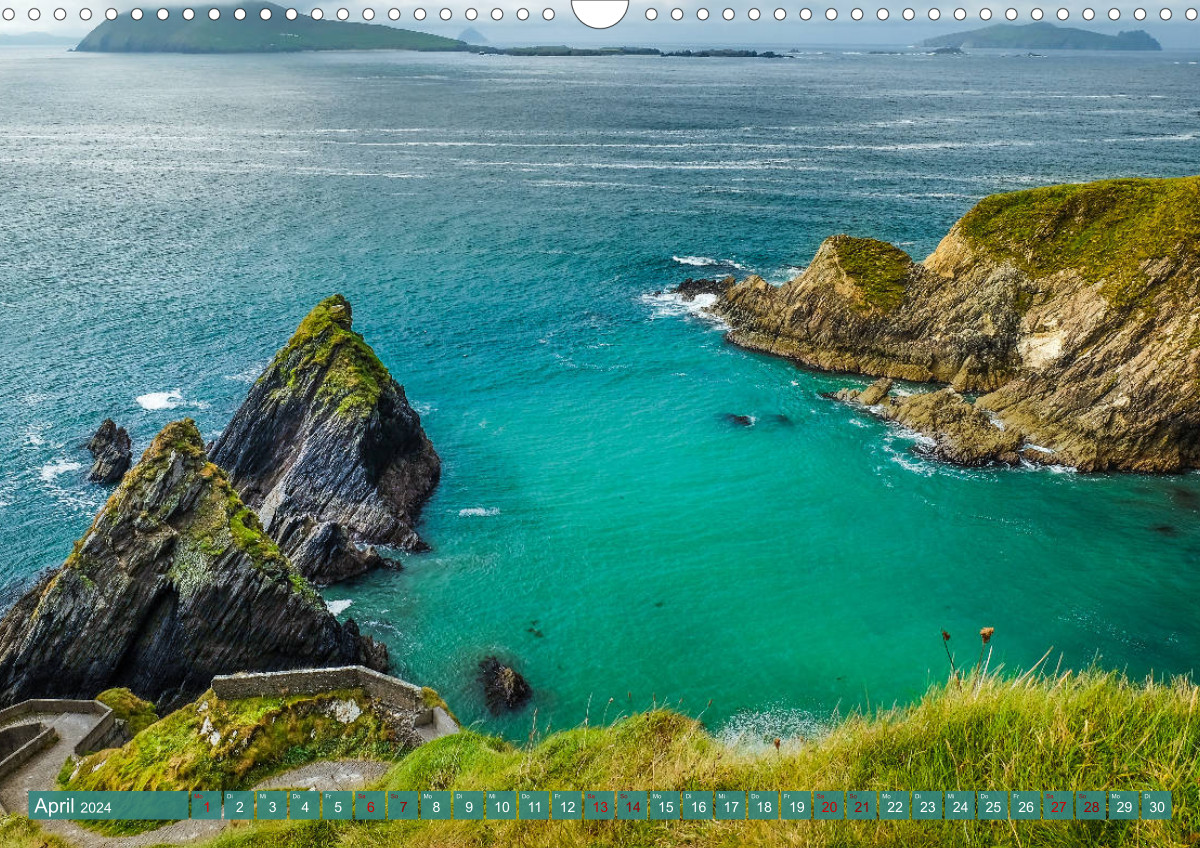This screenshot has width=1200, height=848.
Task: Choose Sunday 7 date box
Action: 403,806
